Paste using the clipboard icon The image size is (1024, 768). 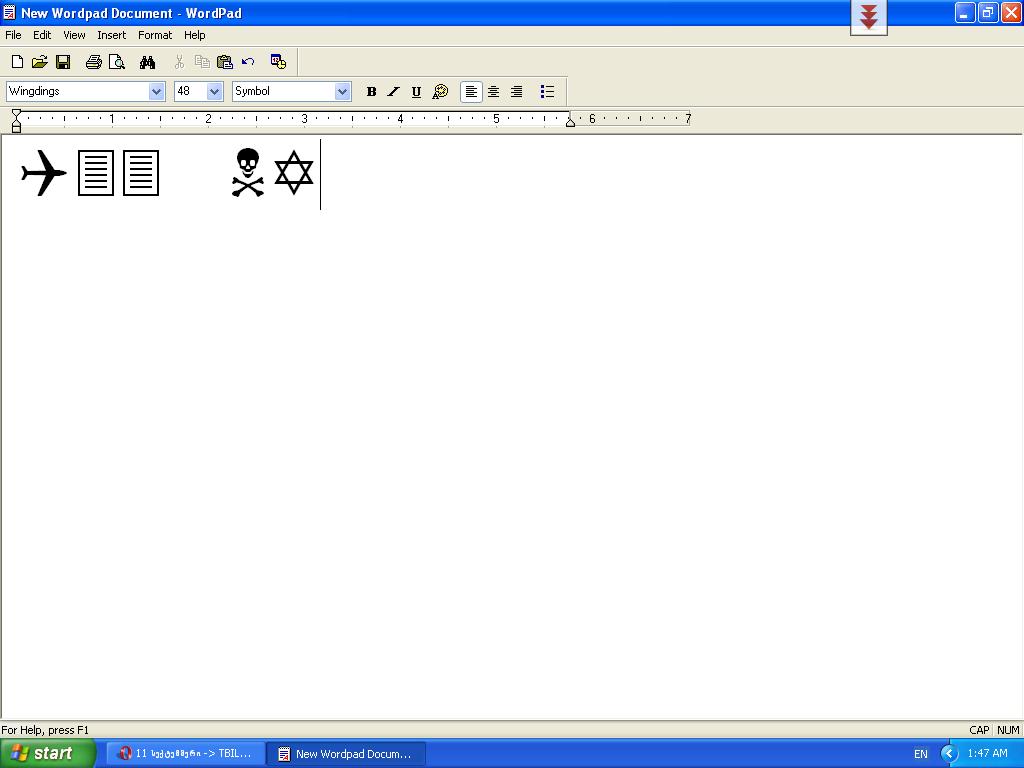point(225,62)
